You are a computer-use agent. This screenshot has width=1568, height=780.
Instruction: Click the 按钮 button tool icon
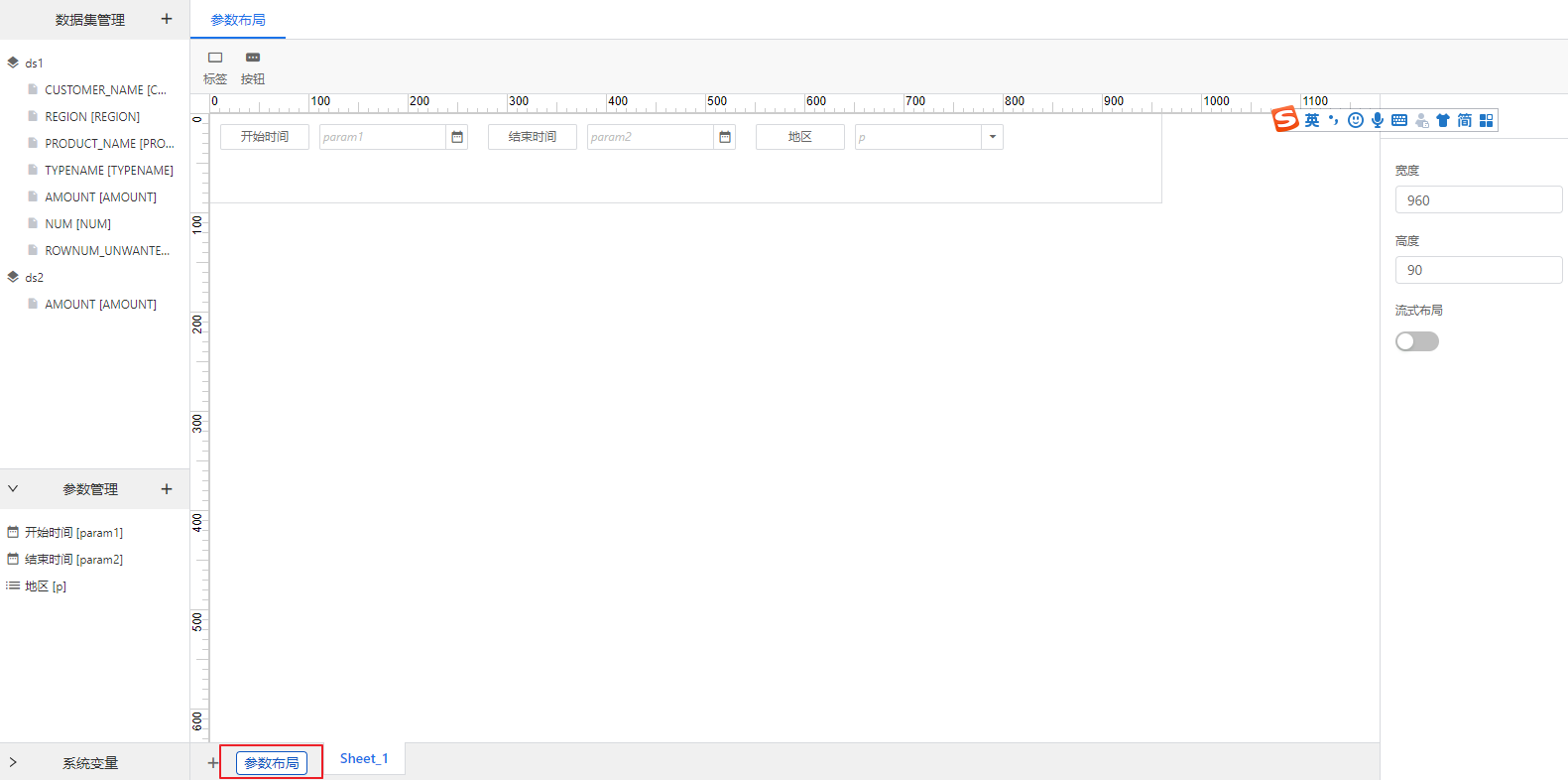point(253,59)
